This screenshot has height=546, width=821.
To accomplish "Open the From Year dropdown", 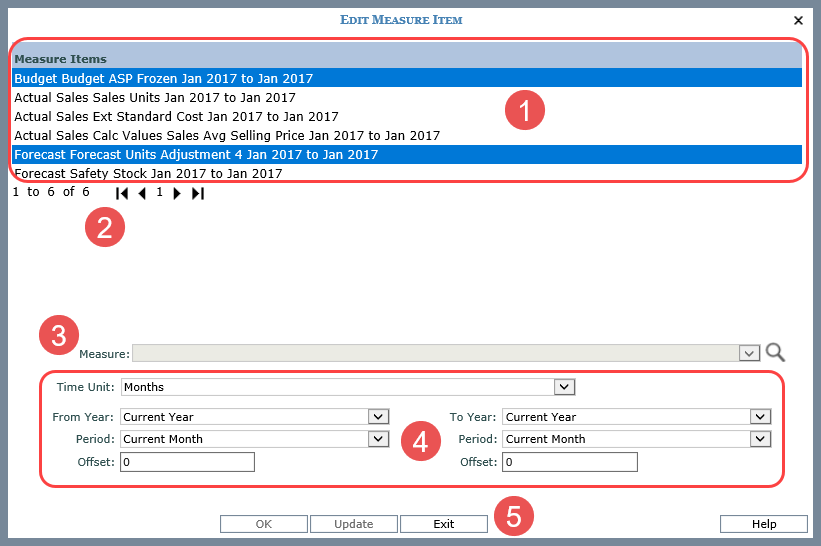I will 378,417.
